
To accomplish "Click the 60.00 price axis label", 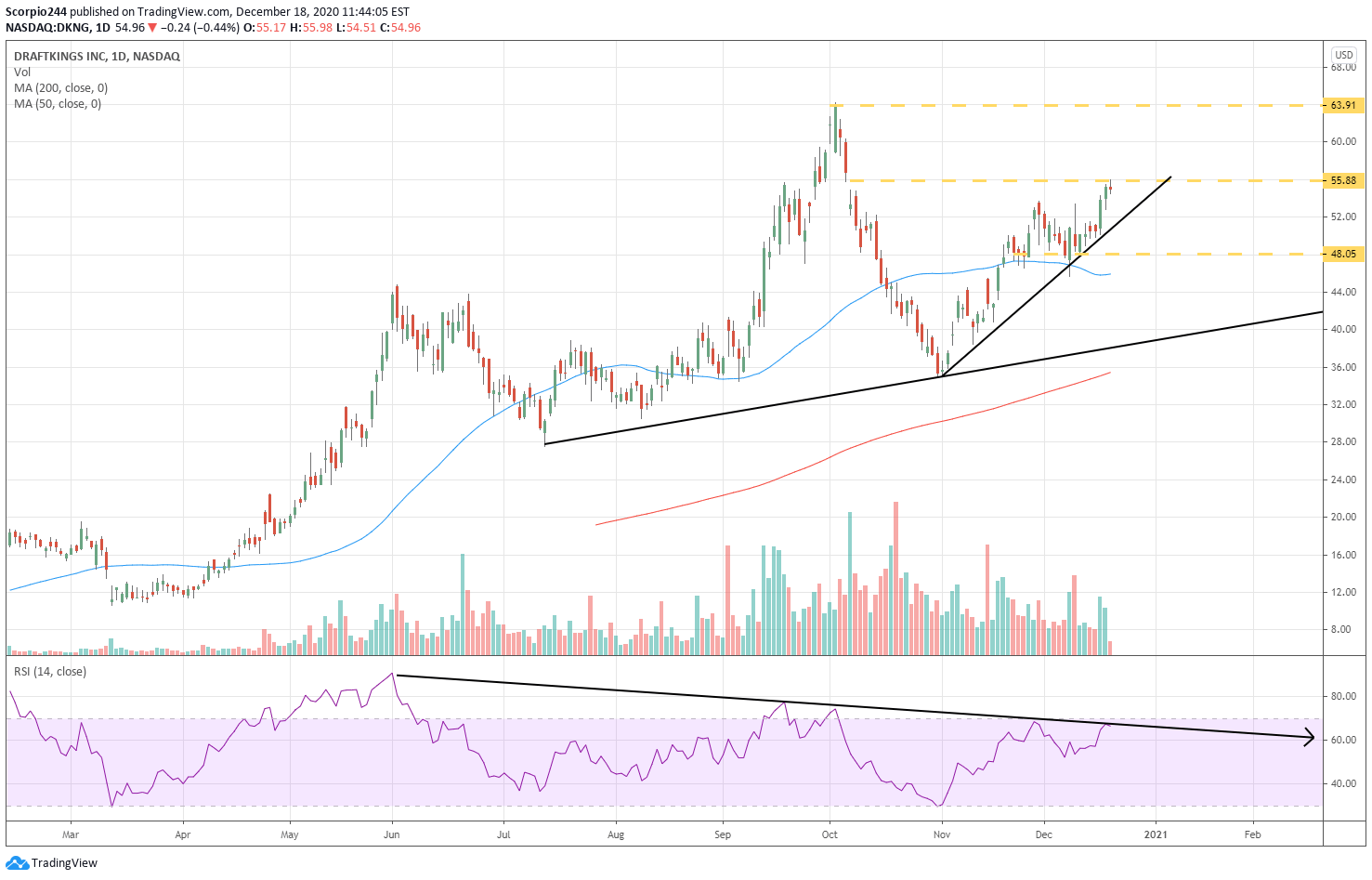I will click(1343, 142).
